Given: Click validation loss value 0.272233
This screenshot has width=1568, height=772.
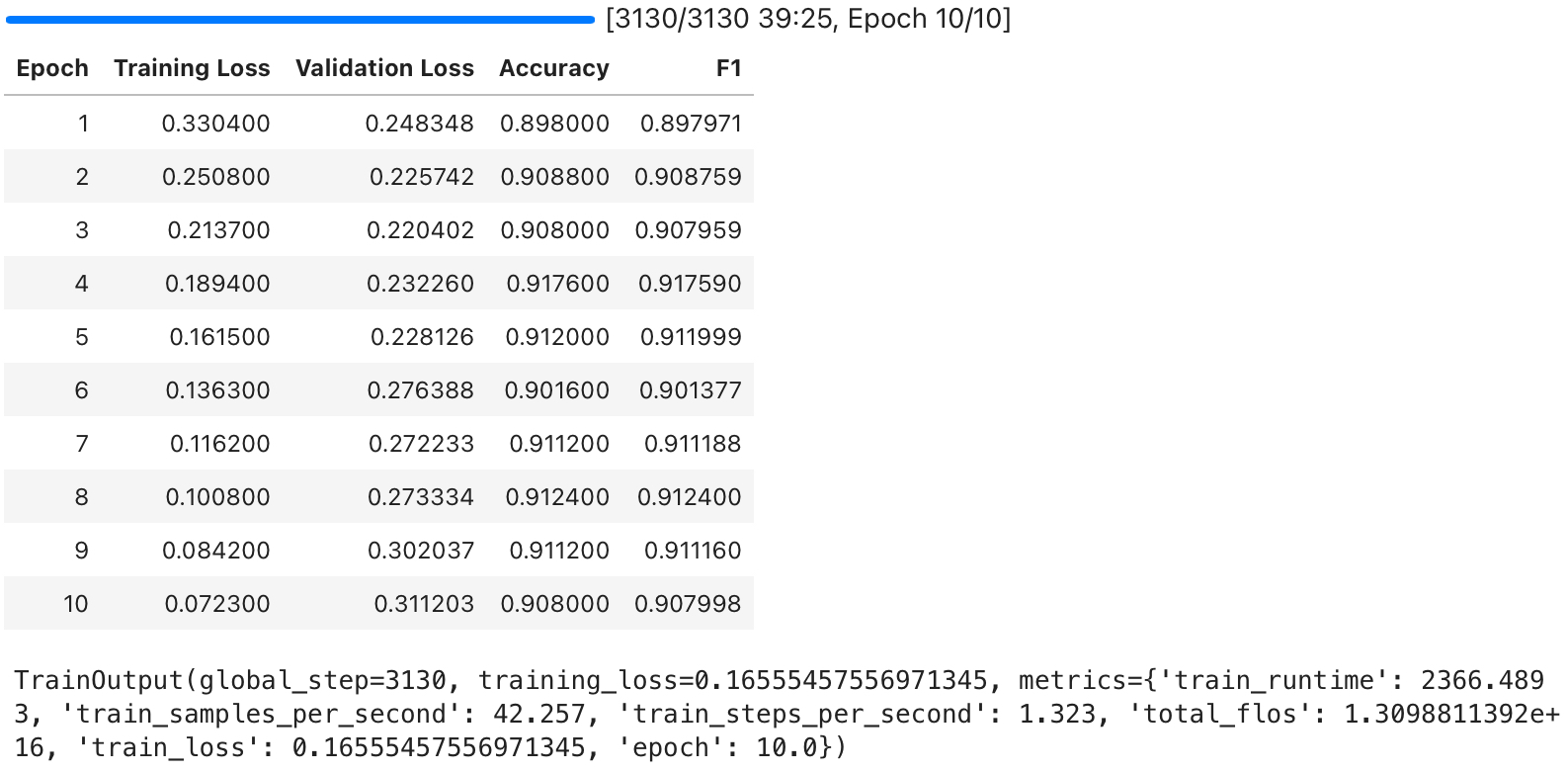Looking at the screenshot, I should (421, 444).
